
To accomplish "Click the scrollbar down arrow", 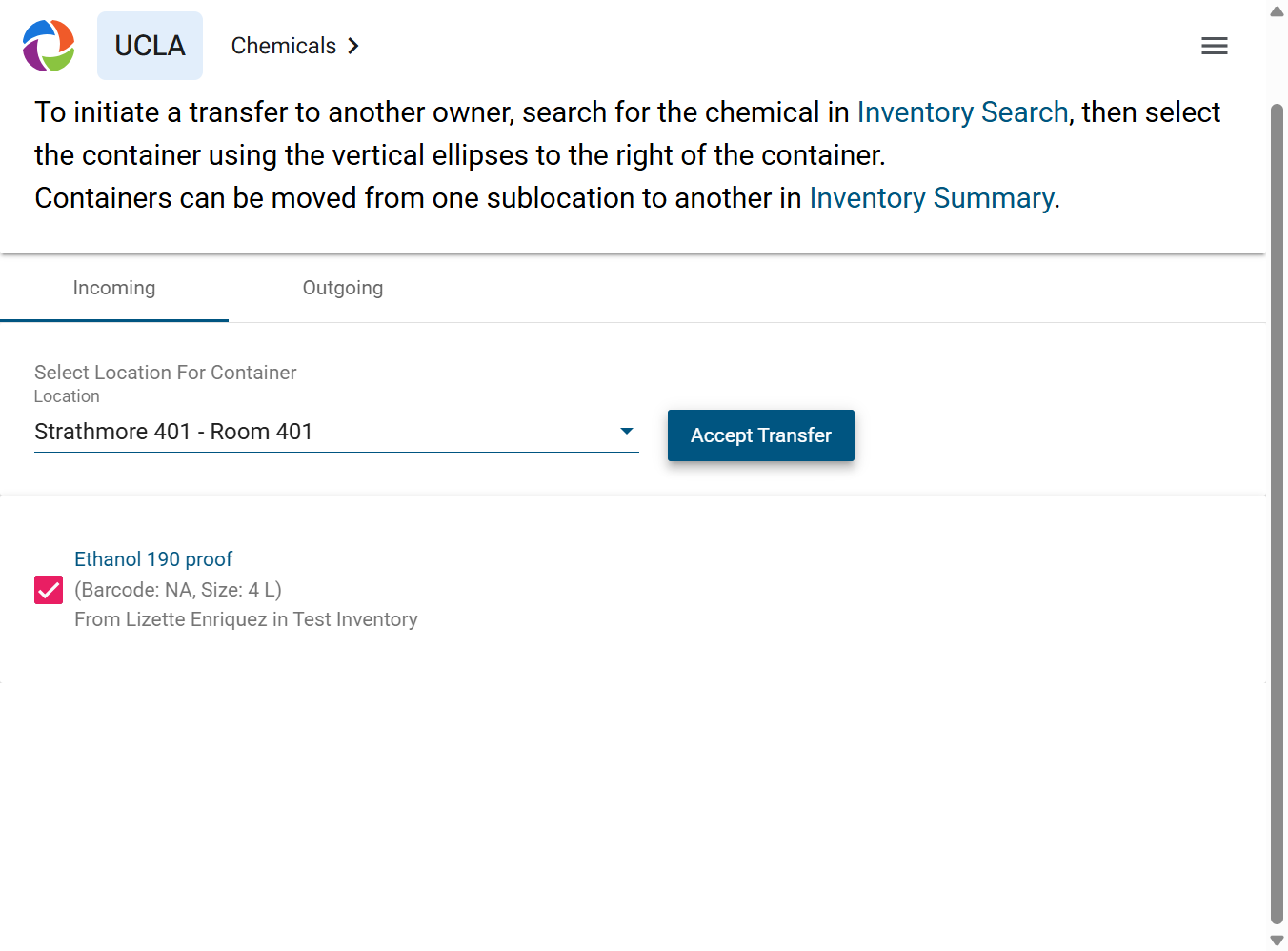I will [1278, 941].
